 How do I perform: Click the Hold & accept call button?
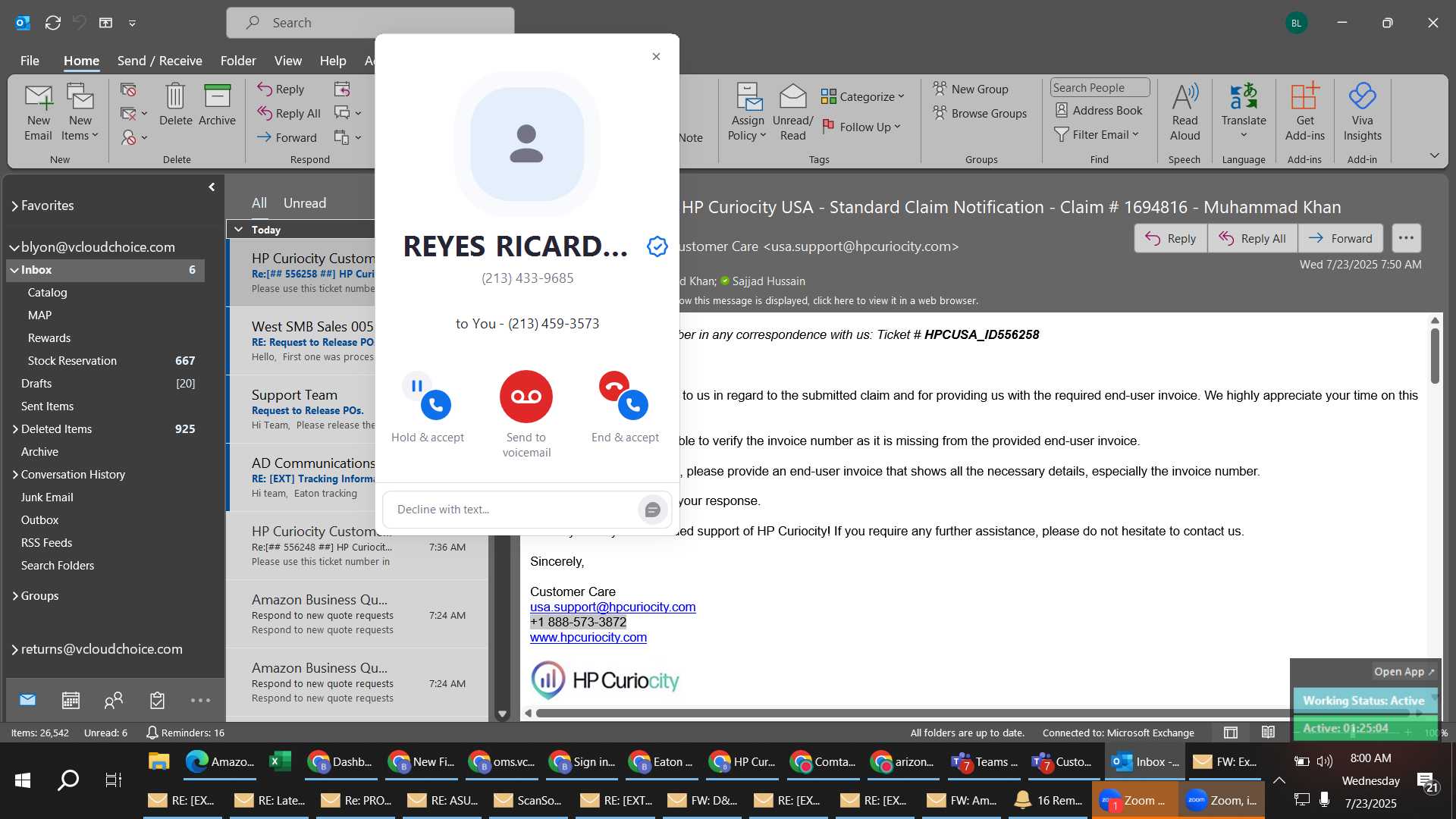pyautogui.click(x=427, y=397)
